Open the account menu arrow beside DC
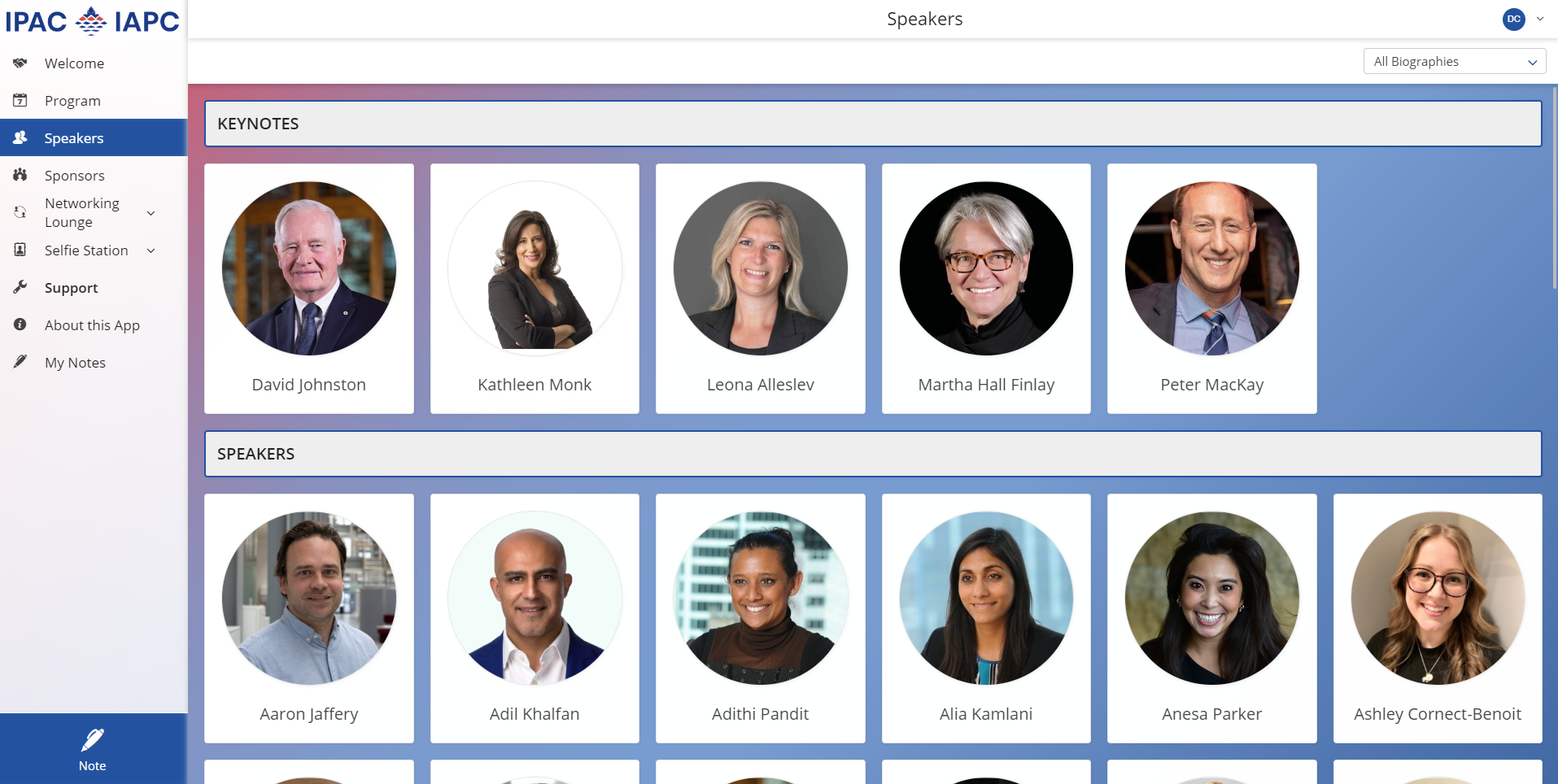The height and width of the screenshot is (784, 1558). click(x=1540, y=19)
